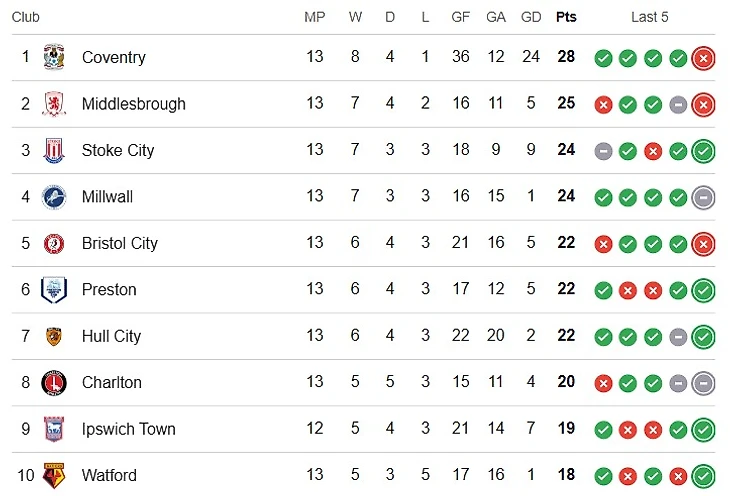Click the GD column header
Screen dimensions: 730x496
(x=531, y=17)
